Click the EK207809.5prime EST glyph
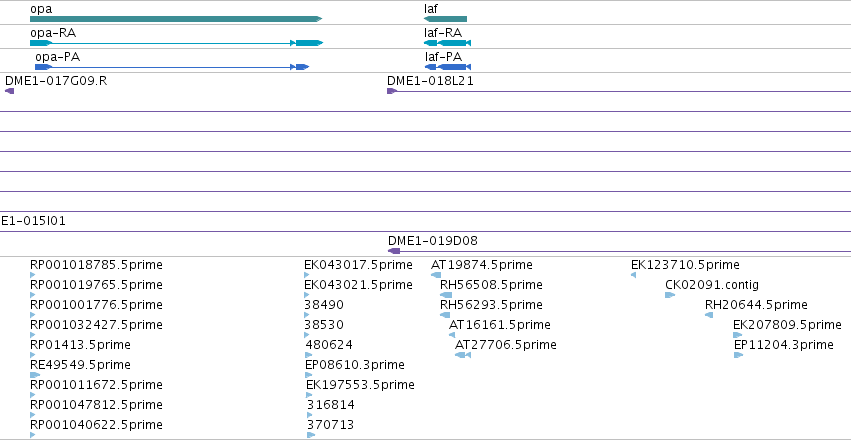 point(738,335)
